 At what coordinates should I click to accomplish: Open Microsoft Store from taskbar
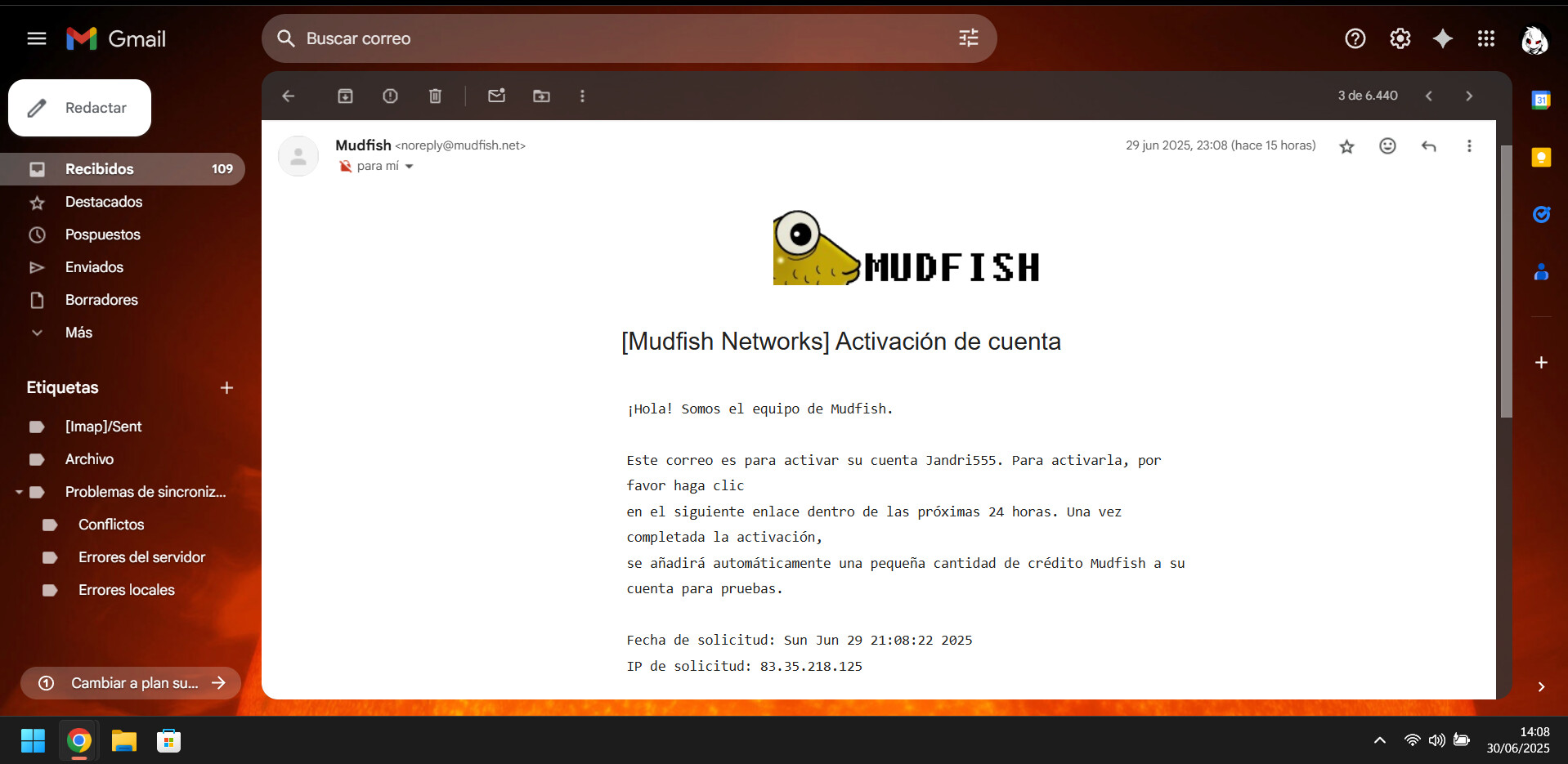[168, 741]
